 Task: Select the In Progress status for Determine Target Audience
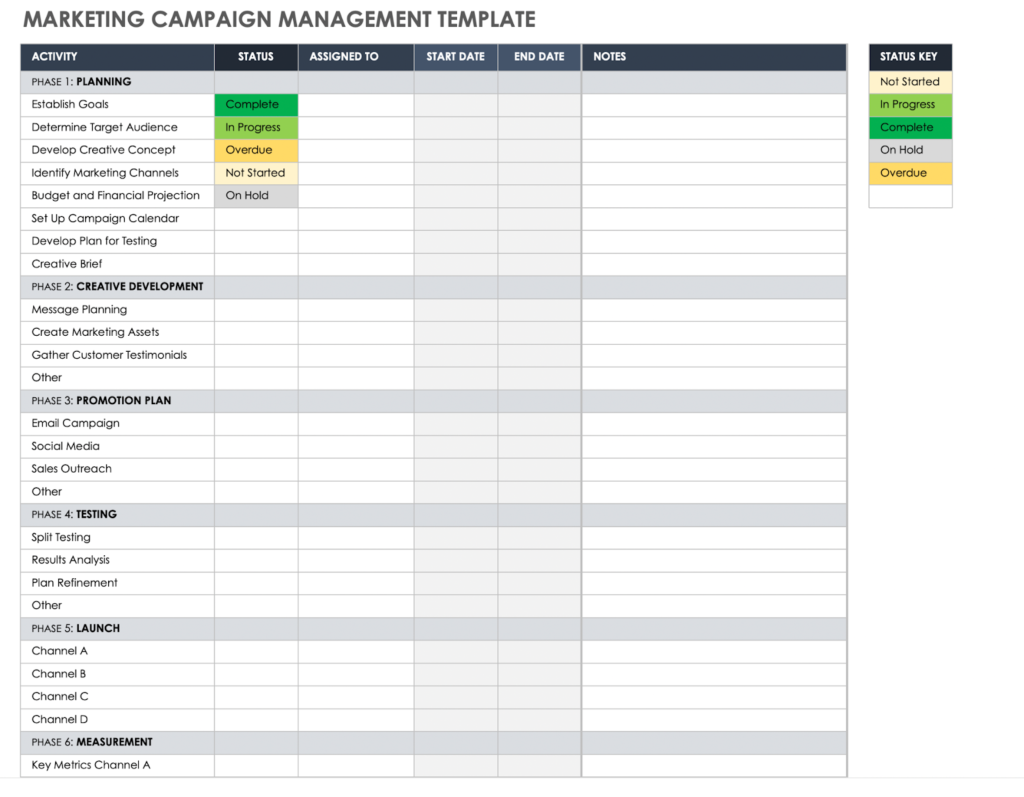click(256, 127)
